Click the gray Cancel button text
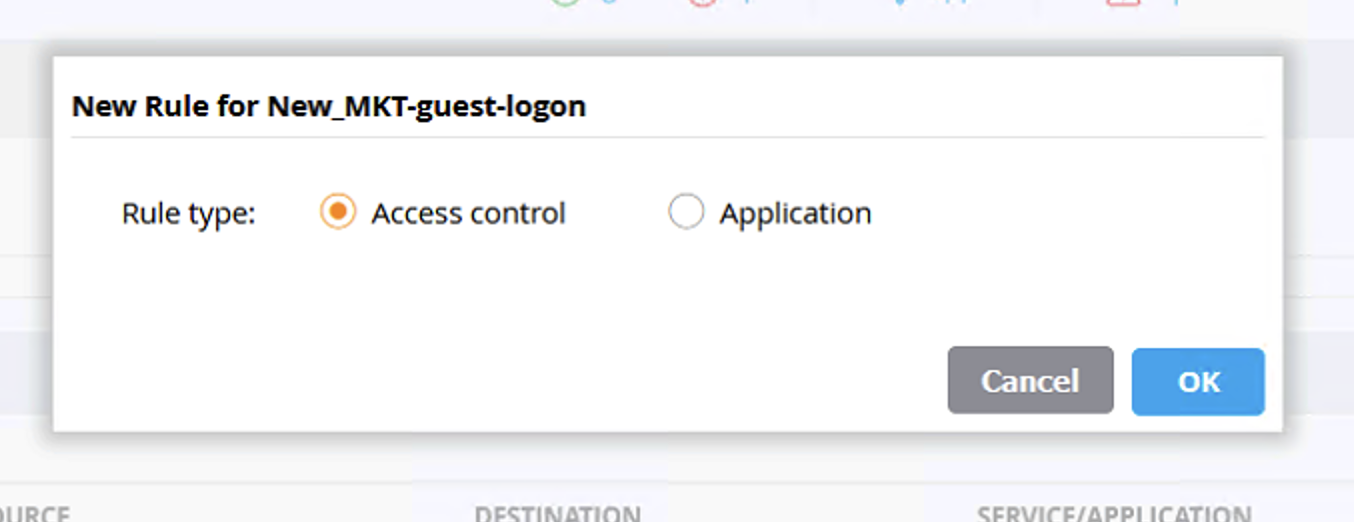 pyautogui.click(x=1030, y=381)
